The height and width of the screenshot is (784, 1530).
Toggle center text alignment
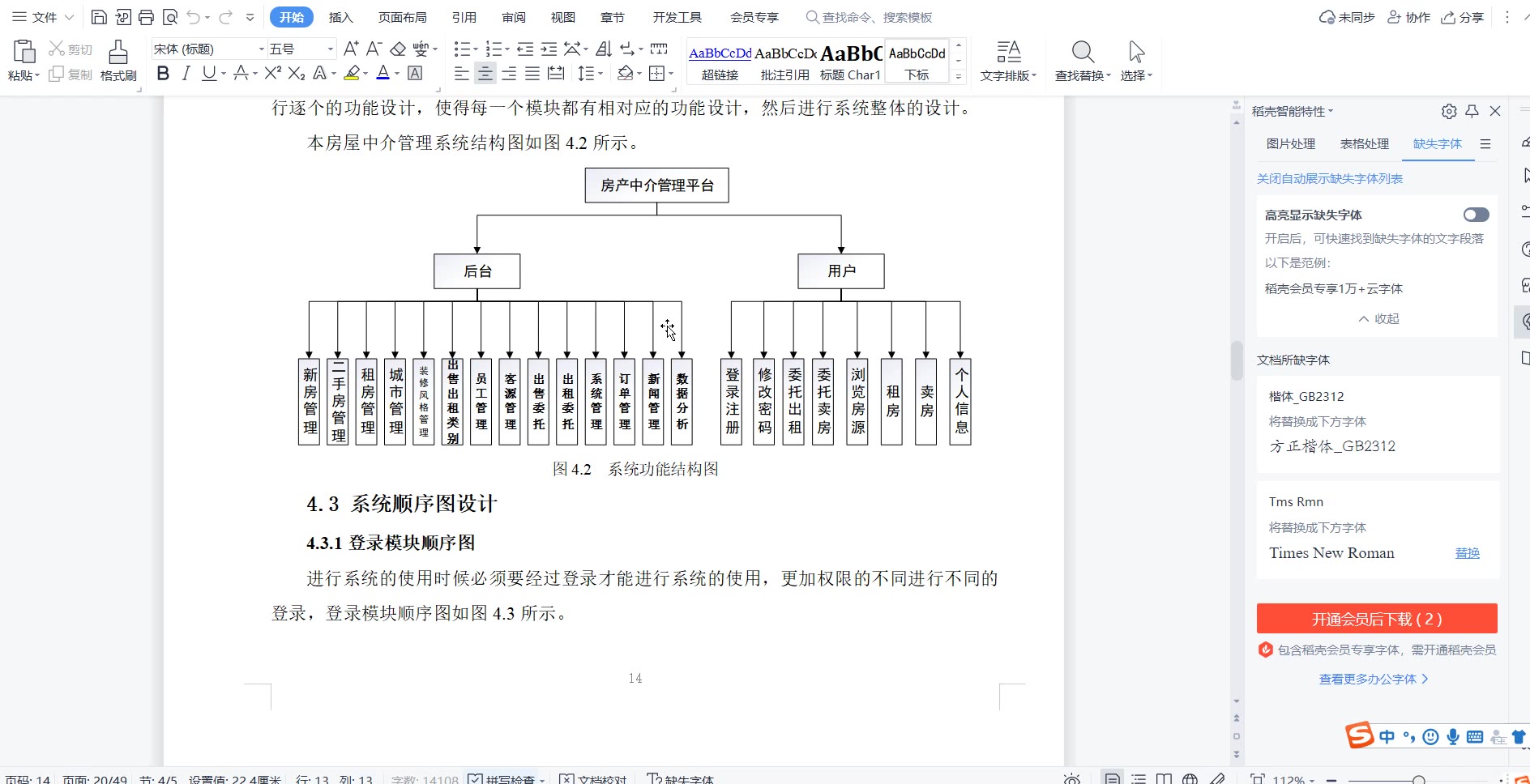[485, 74]
